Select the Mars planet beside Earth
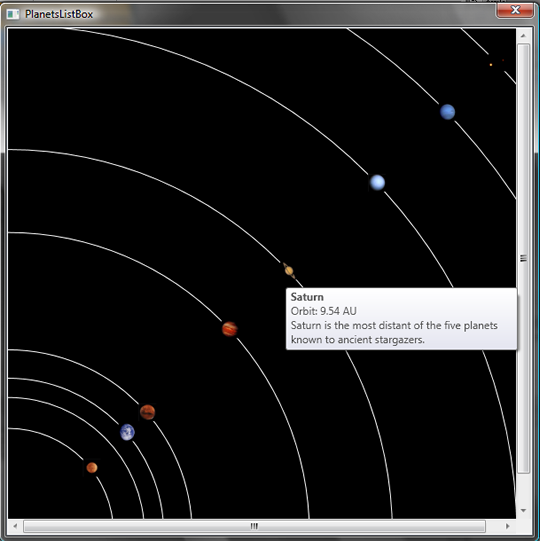540x541 pixels. [x=148, y=412]
